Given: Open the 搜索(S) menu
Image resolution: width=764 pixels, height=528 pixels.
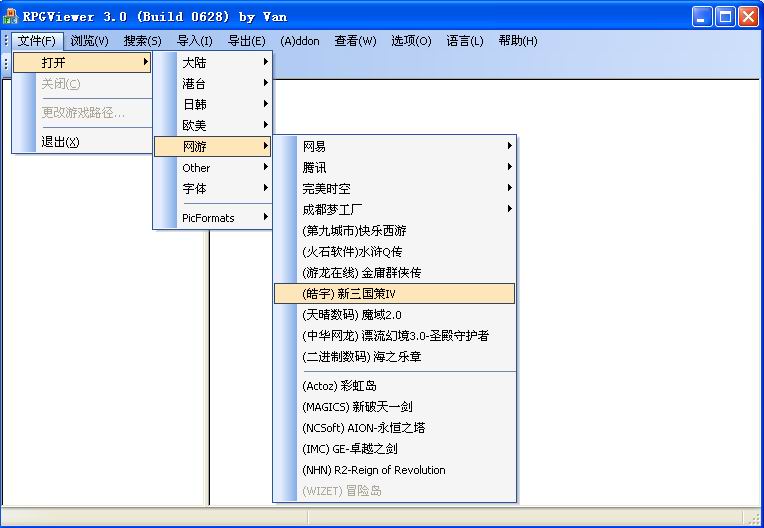Looking at the screenshot, I should tap(142, 41).
